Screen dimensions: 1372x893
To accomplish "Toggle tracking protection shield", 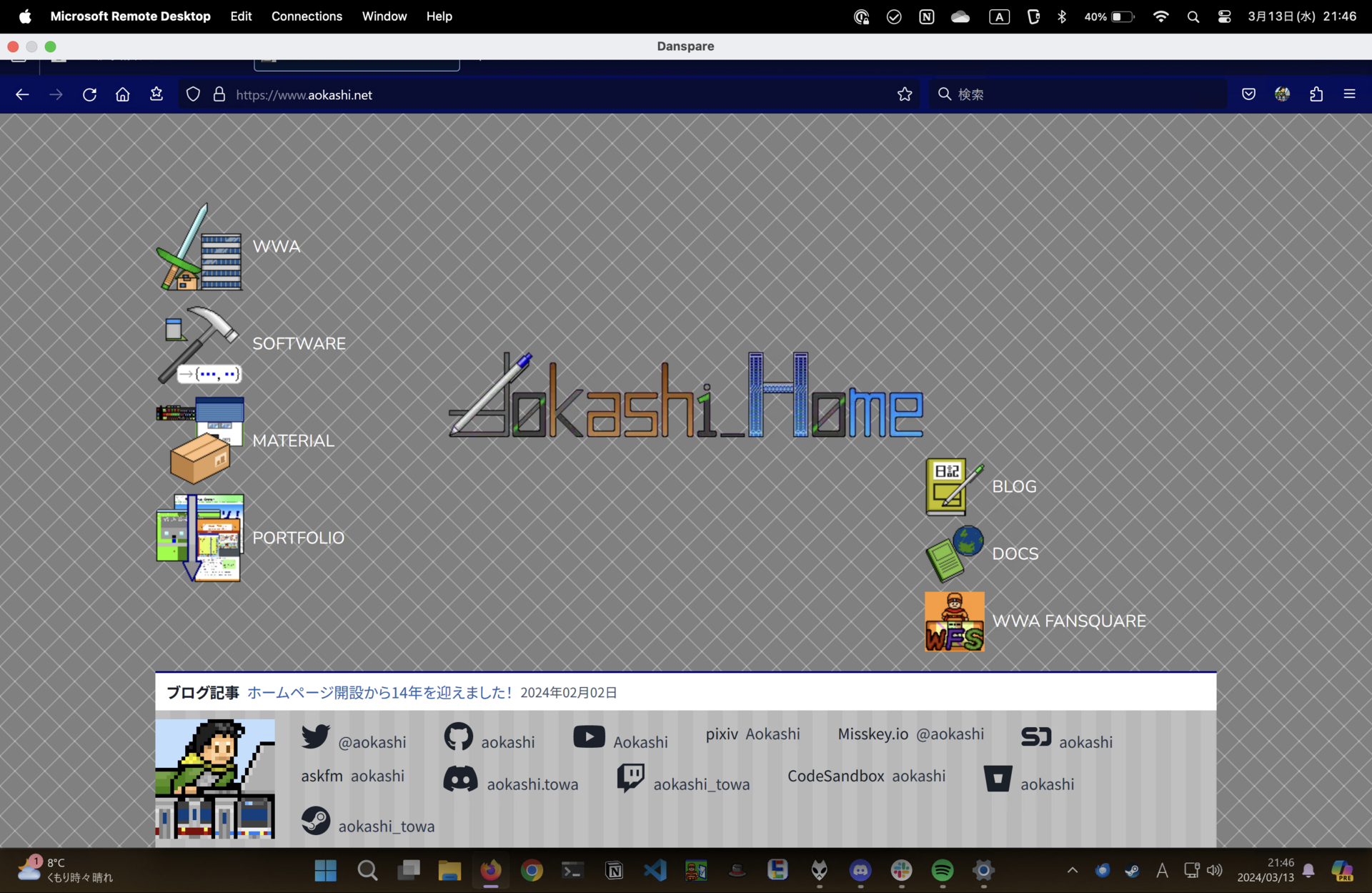I will coord(192,94).
